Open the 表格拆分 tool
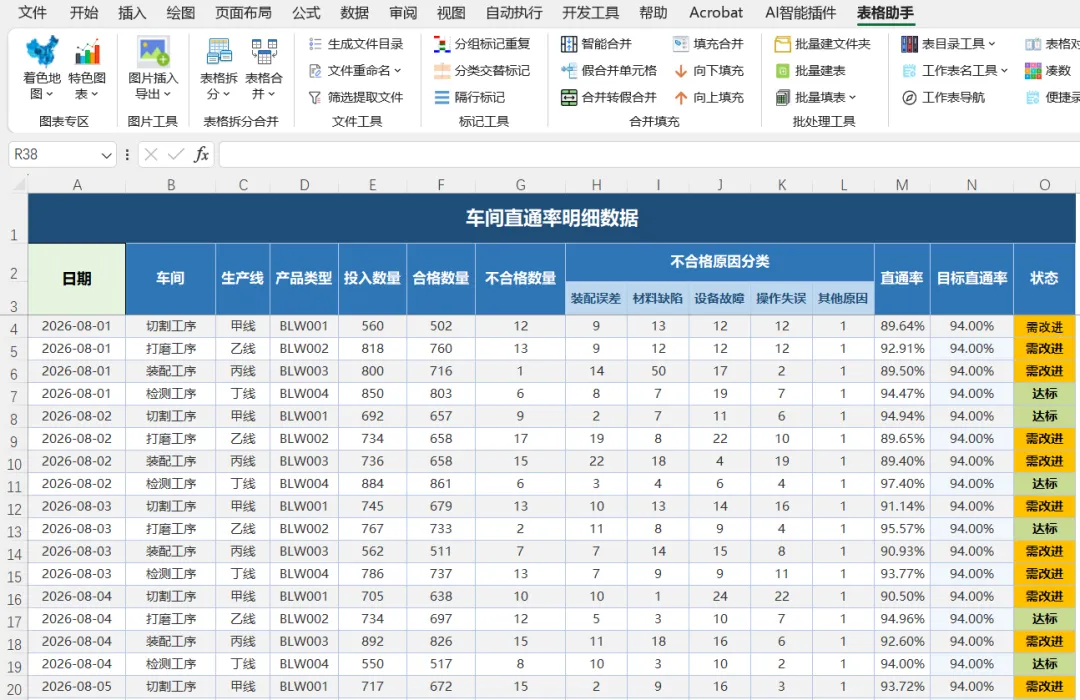 [219, 68]
